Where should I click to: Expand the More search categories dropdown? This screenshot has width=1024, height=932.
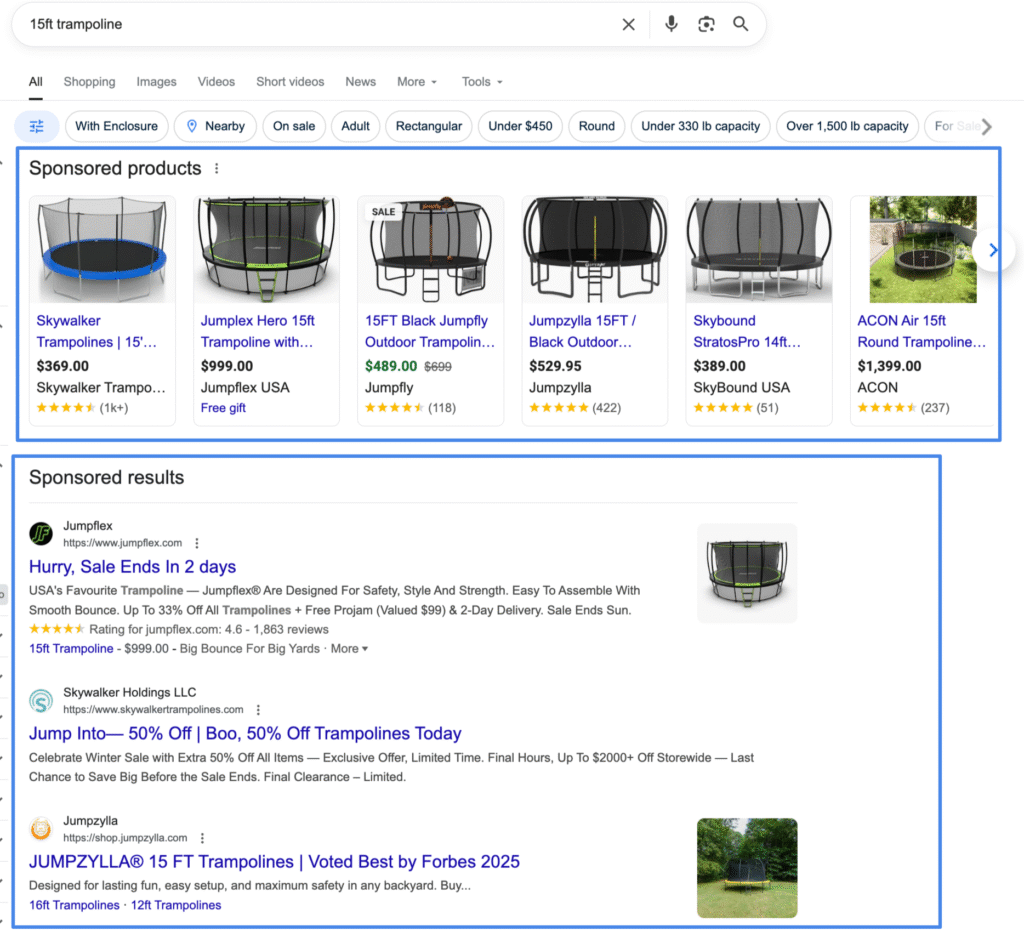pyautogui.click(x=417, y=82)
